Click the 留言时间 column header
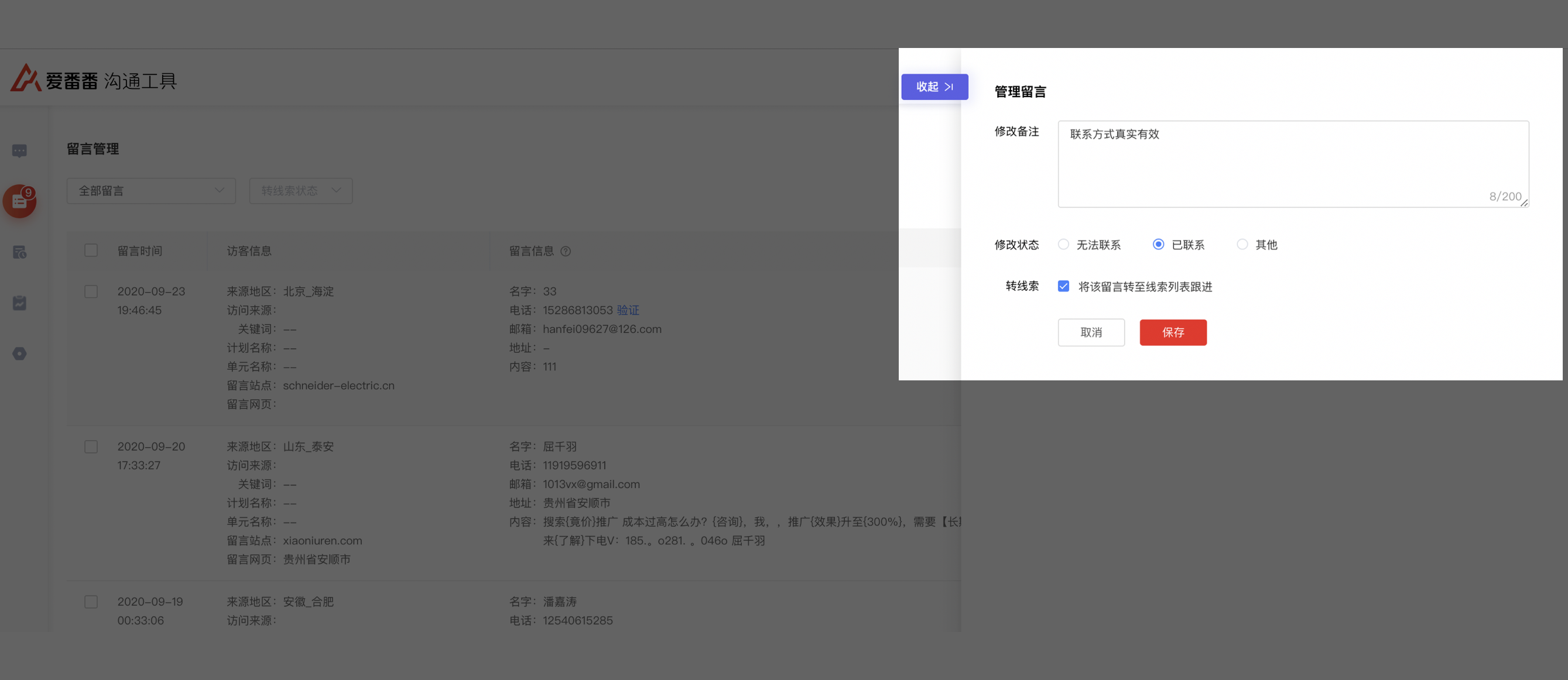 pos(139,251)
